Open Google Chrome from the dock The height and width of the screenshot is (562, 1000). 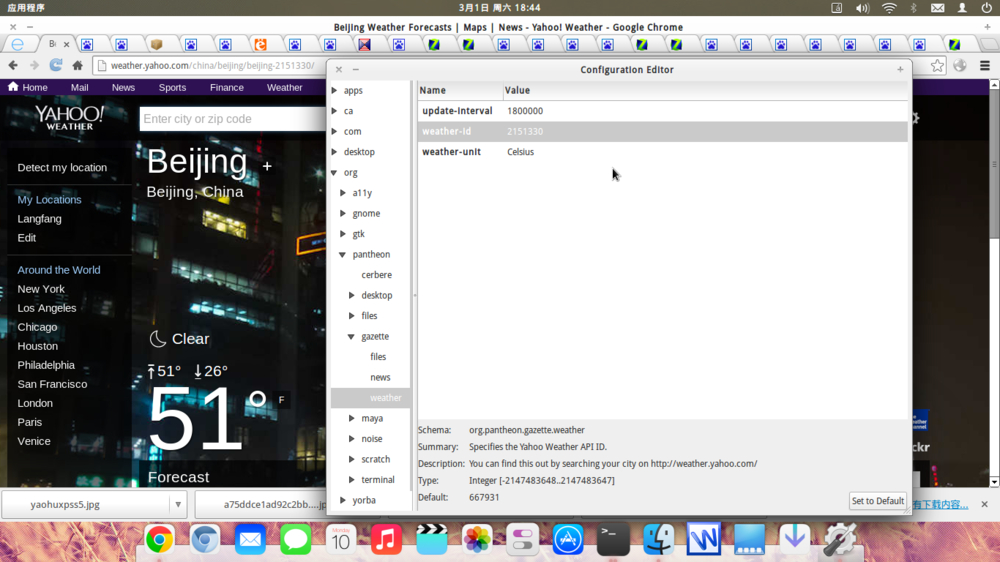click(159, 540)
